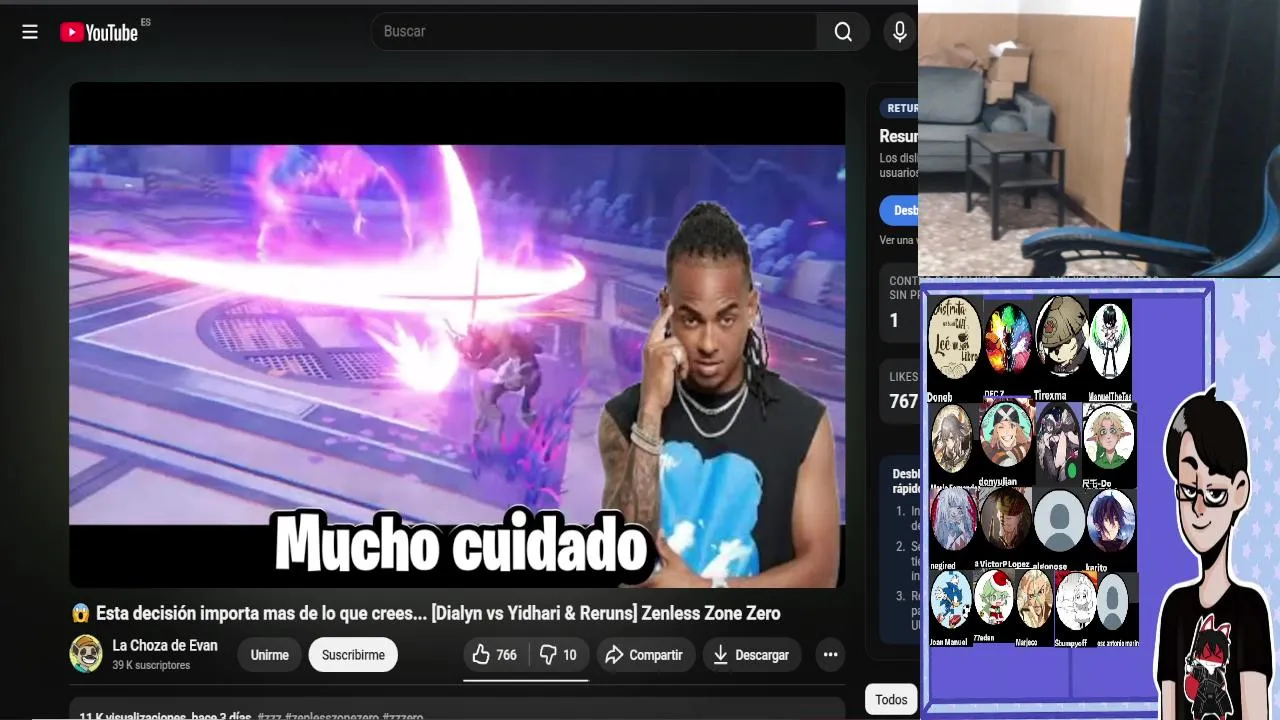
Task: Click Stumpyoff sketch-style avatar
Action: (x=1076, y=600)
